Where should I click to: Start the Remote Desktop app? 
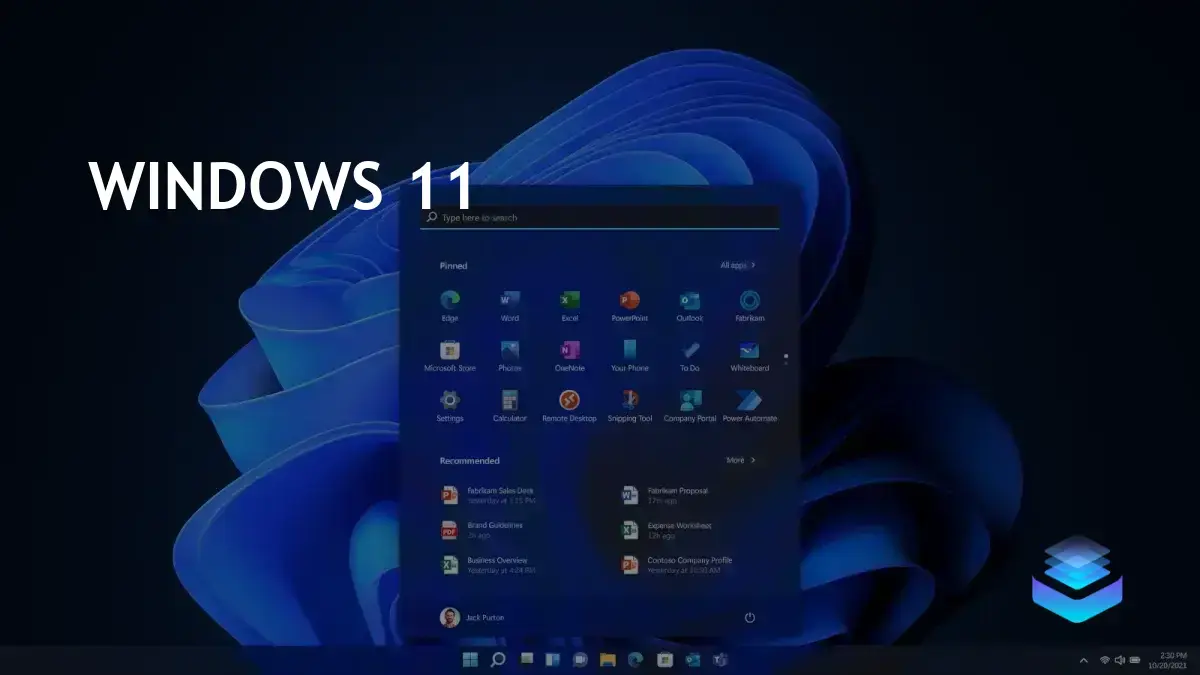[x=570, y=402]
